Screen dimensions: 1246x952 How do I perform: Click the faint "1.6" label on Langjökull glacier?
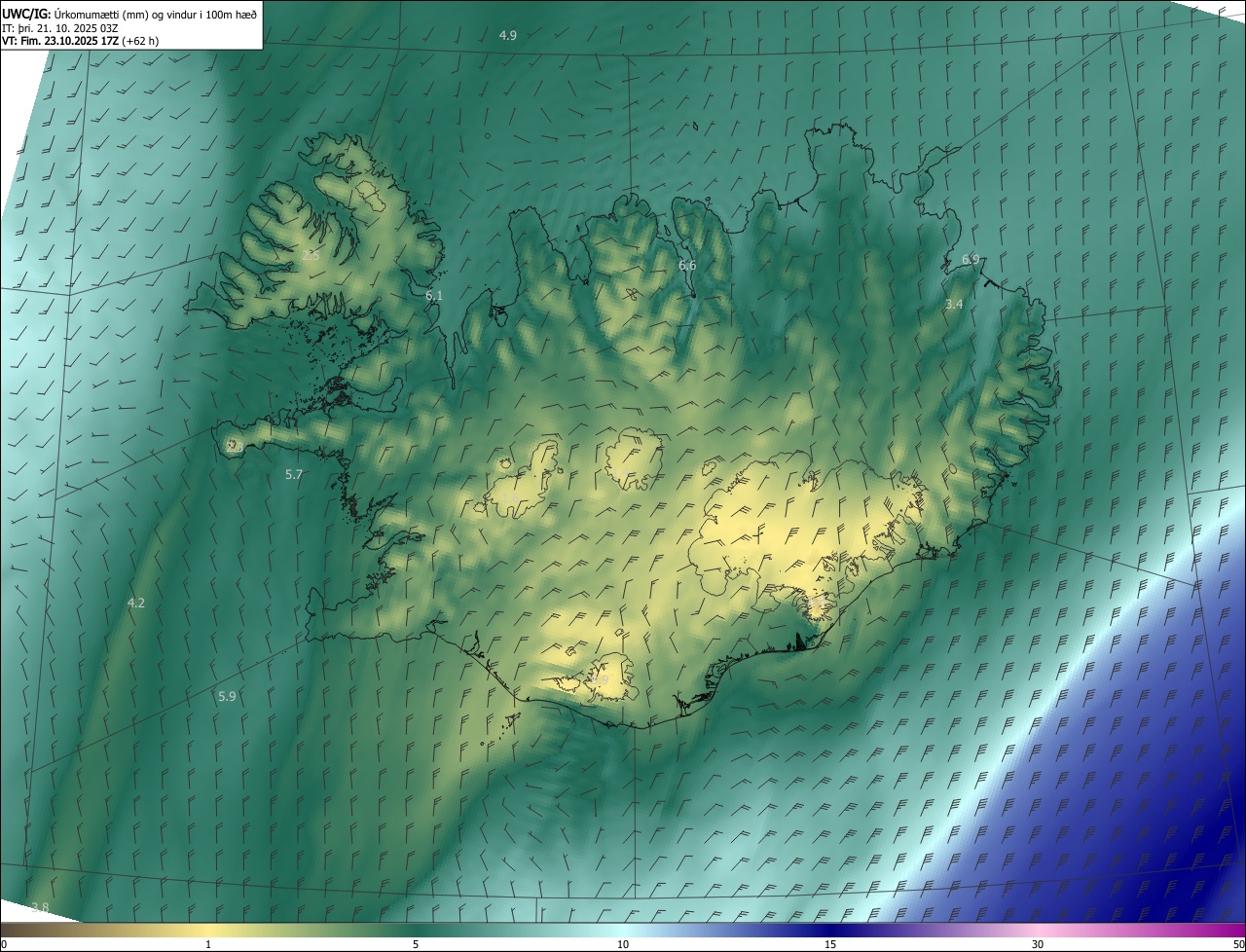[x=510, y=496]
